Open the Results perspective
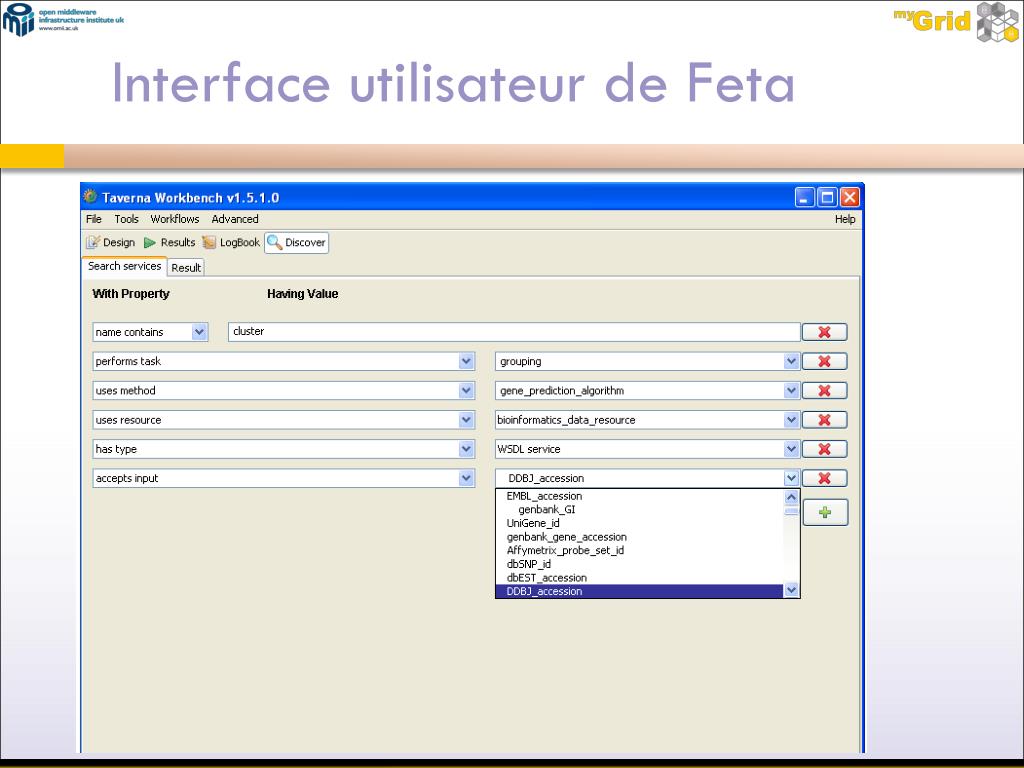Viewport: 1024px width, 768px height. point(169,242)
